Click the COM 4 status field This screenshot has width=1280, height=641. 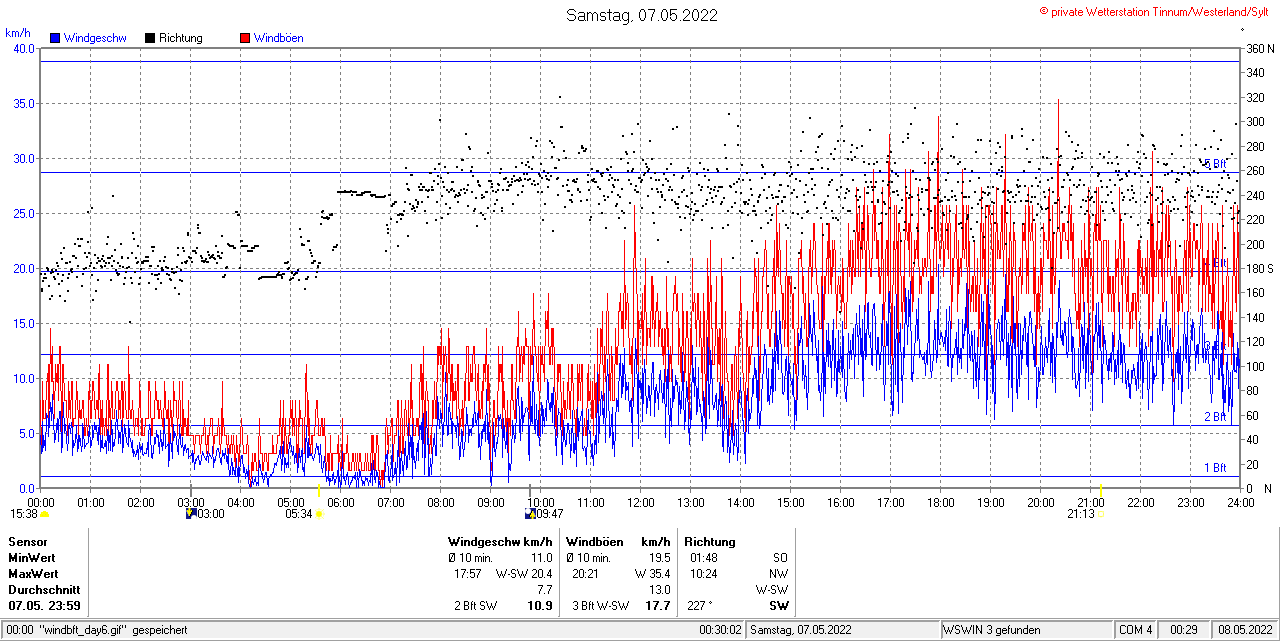click(x=1135, y=630)
